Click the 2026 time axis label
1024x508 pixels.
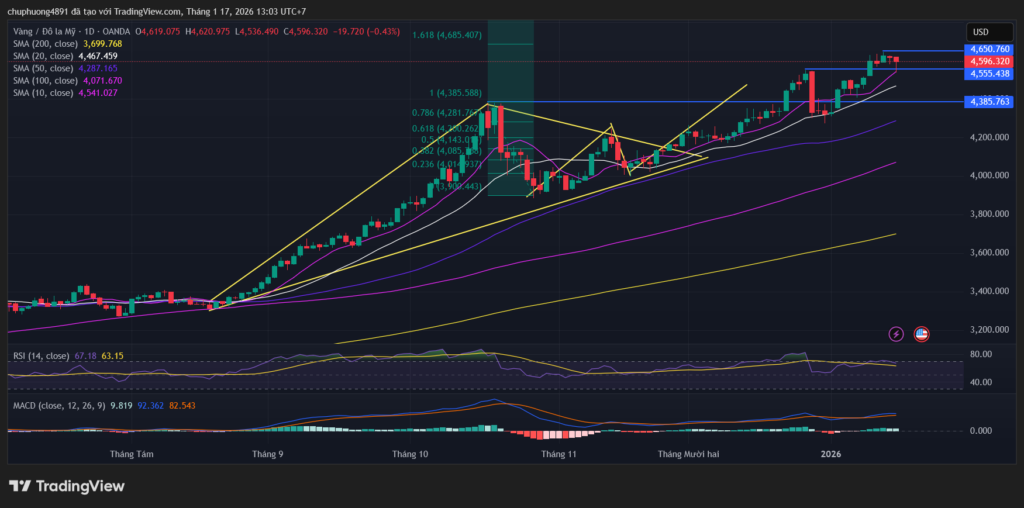coord(831,454)
